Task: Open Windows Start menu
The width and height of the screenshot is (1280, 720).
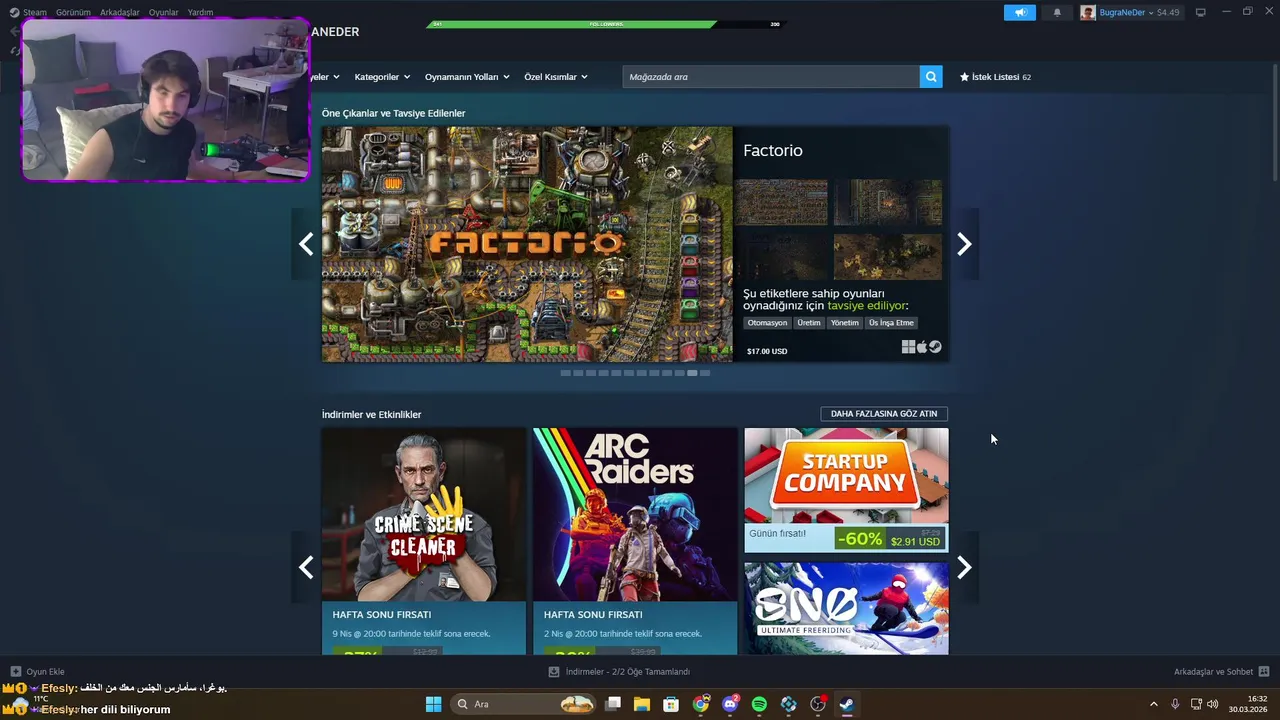Action: tap(433, 704)
